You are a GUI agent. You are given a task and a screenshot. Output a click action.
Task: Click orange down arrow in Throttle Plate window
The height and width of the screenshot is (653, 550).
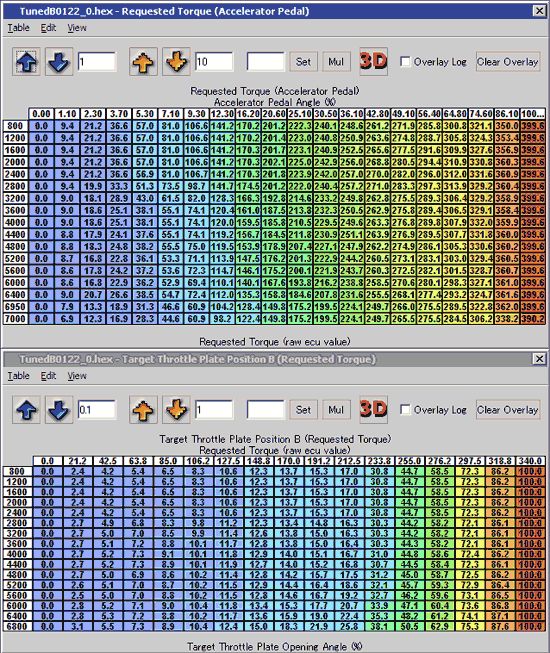click(x=176, y=410)
